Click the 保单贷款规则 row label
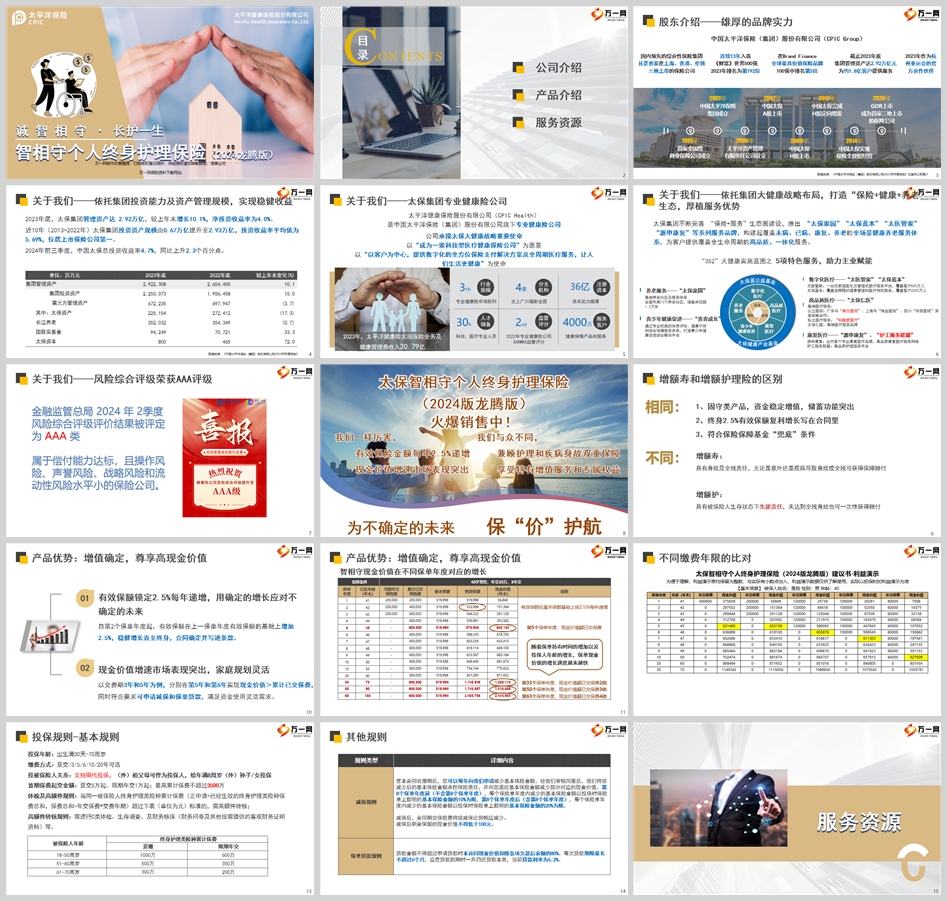This screenshot has width=947, height=901. point(366,856)
